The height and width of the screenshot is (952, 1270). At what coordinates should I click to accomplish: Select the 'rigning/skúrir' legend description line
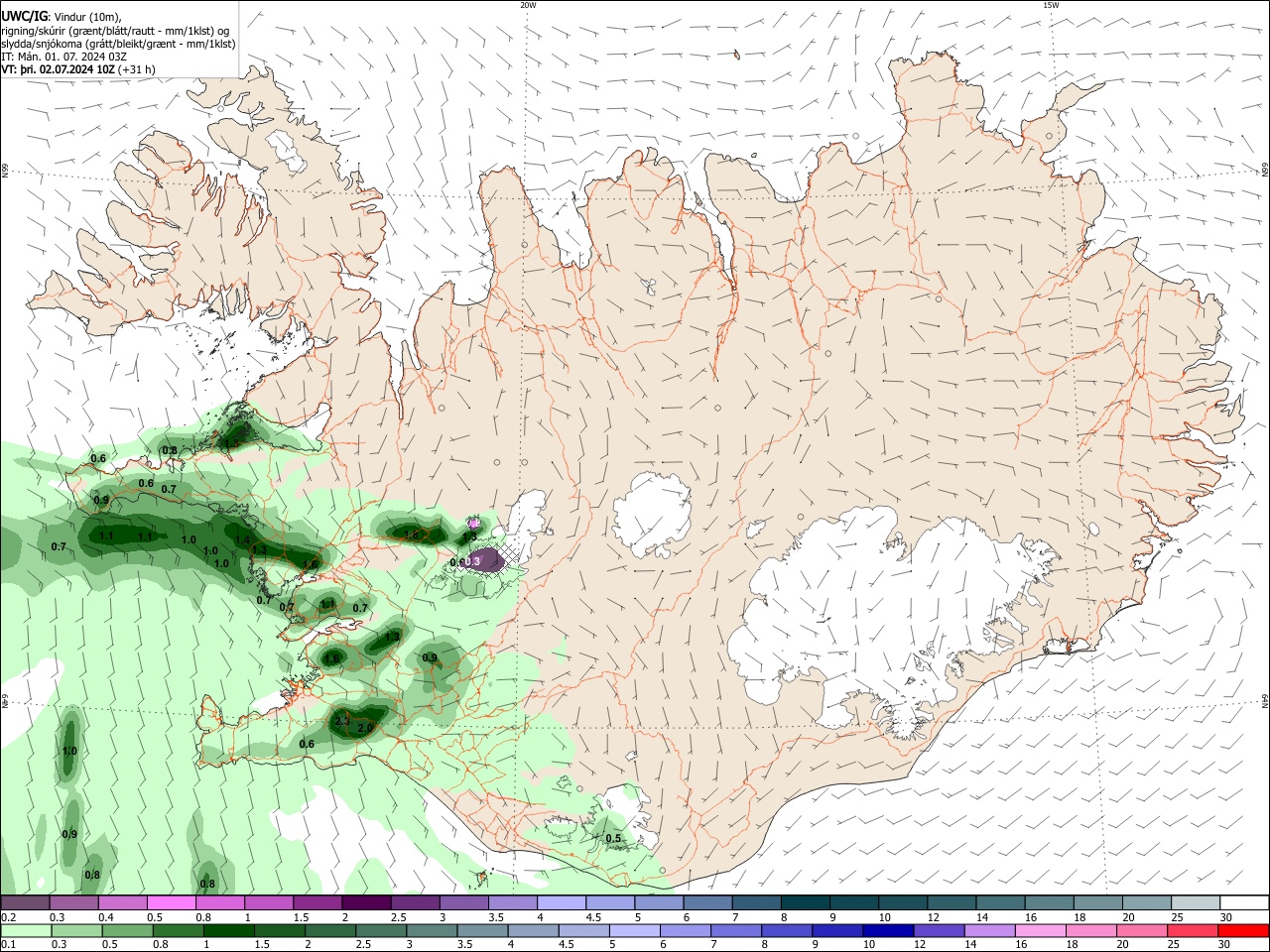coord(115,31)
